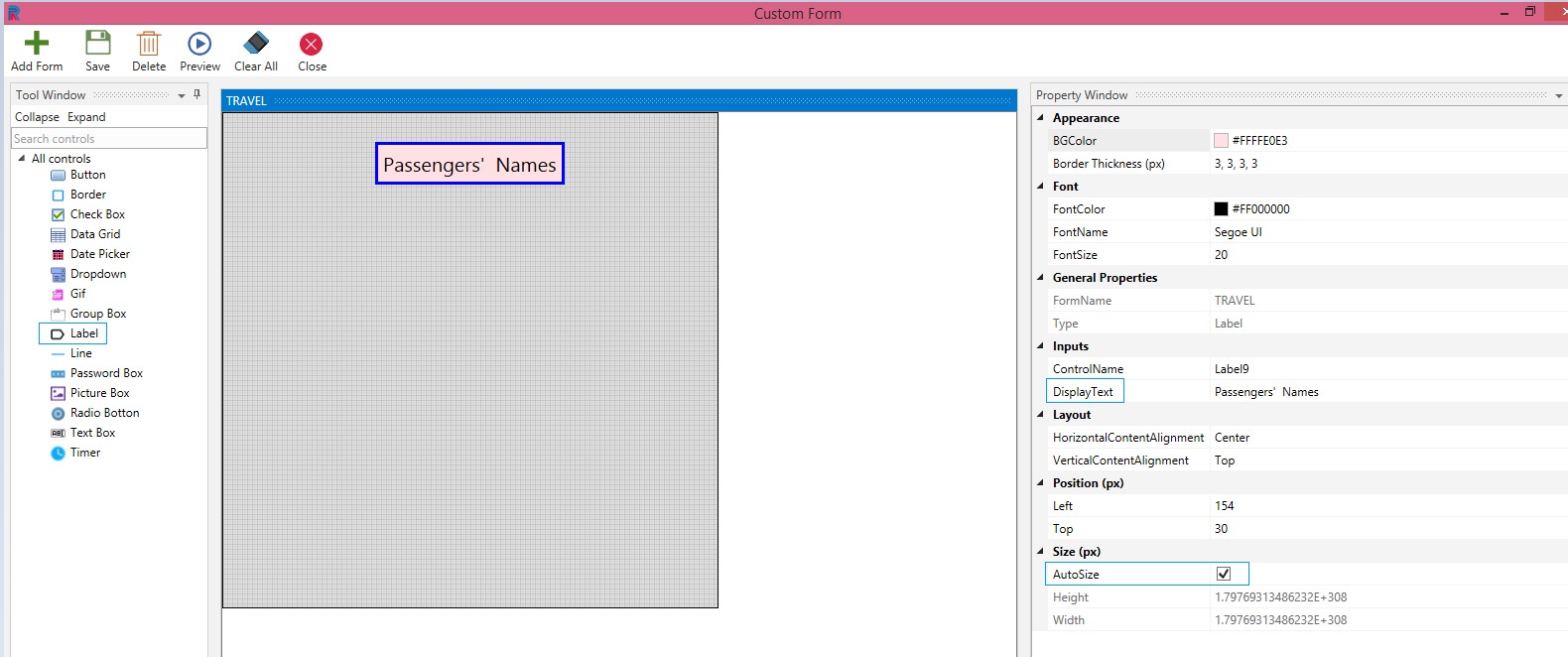Choose the Radio Botton control
Image resolution: width=1568 pixels, height=657 pixels.
click(x=104, y=413)
